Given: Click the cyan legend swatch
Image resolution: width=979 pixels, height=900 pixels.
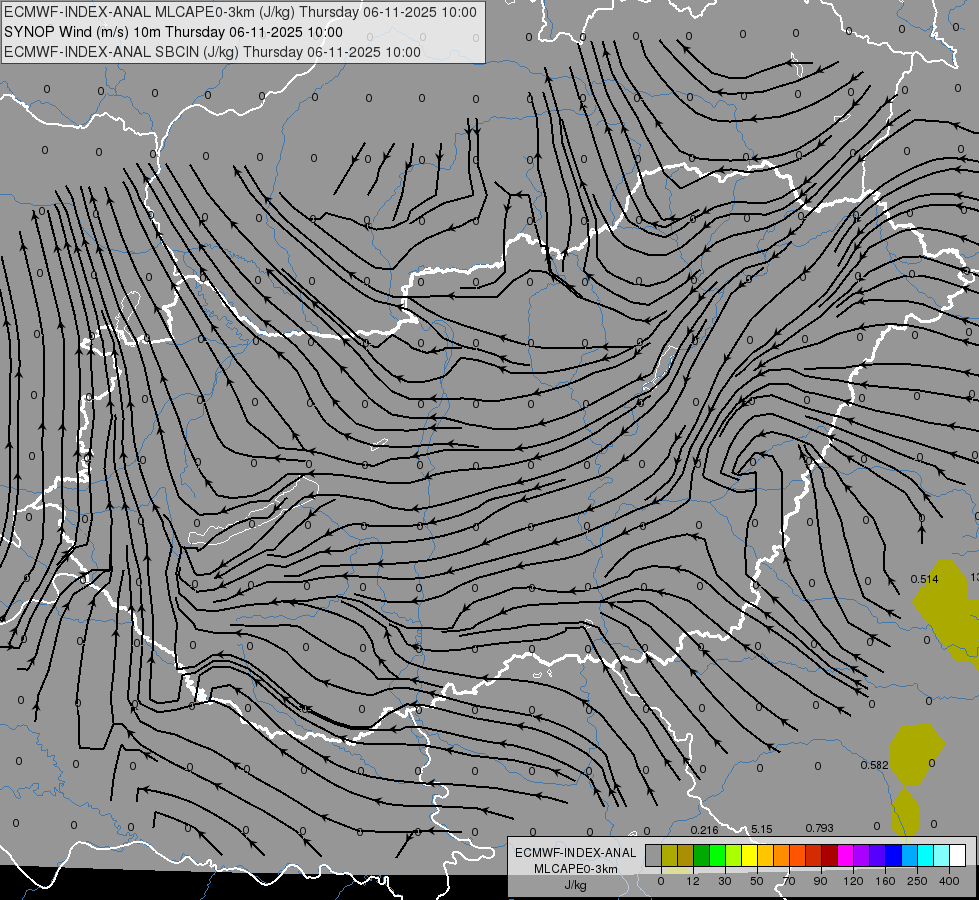Looking at the screenshot, I should 925,855.
